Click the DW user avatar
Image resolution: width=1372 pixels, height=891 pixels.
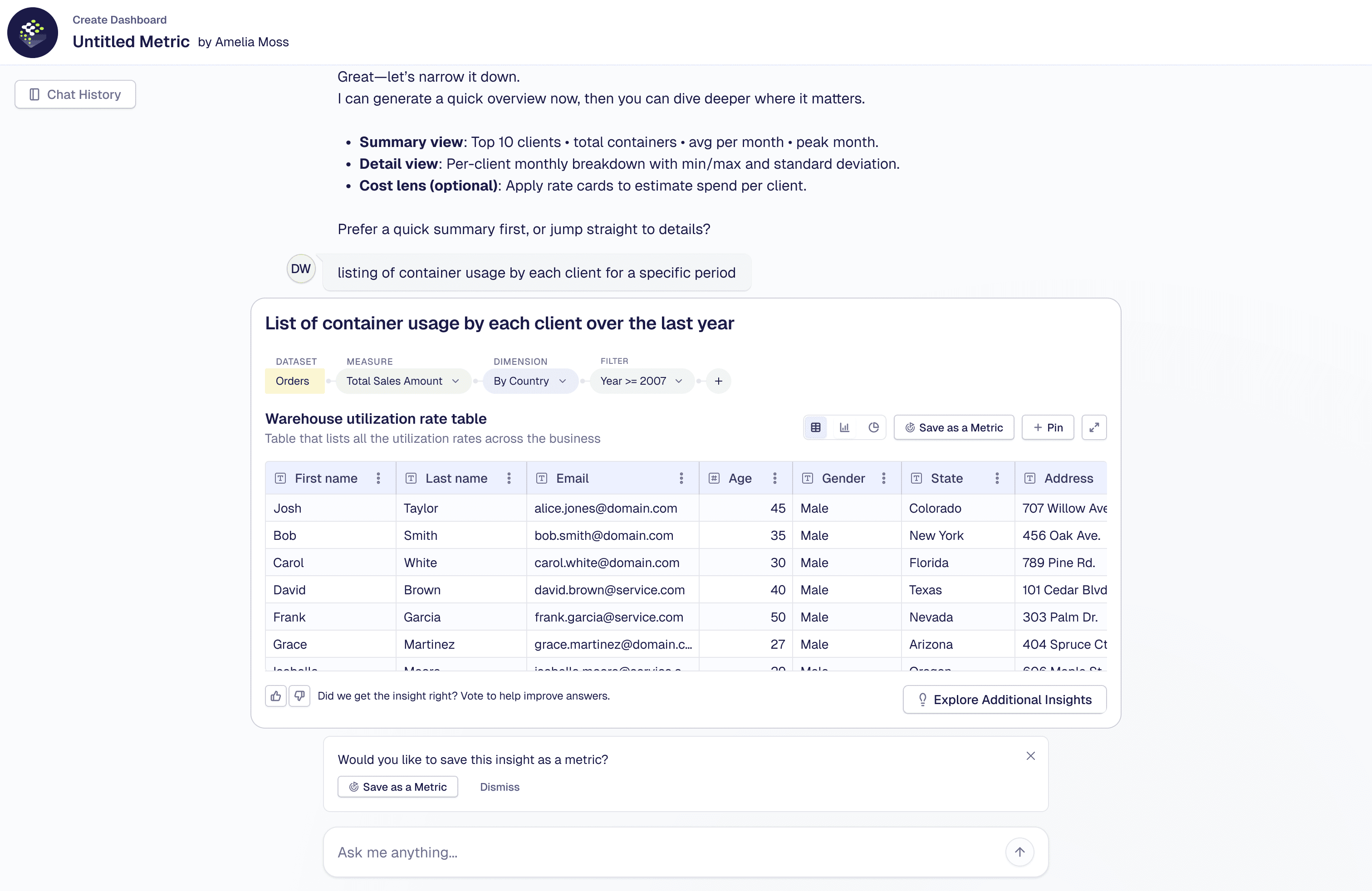click(x=301, y=269)
